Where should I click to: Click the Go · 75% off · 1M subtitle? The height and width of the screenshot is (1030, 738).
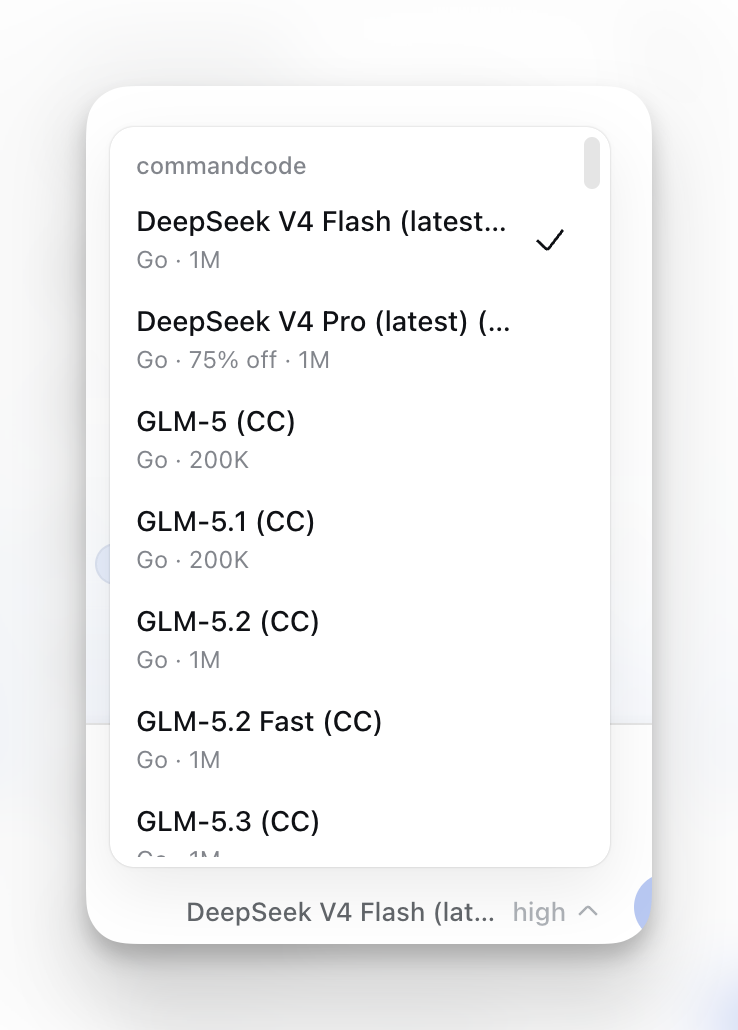tap(233, 360)
